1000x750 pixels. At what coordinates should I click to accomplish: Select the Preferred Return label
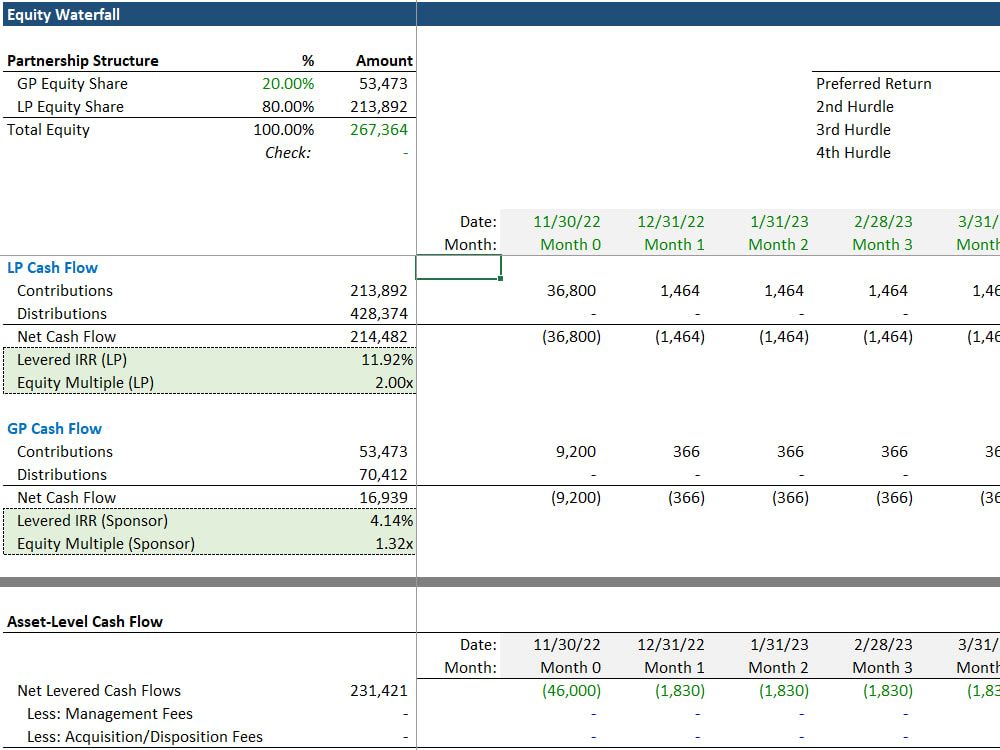click(x=873, y=84)
